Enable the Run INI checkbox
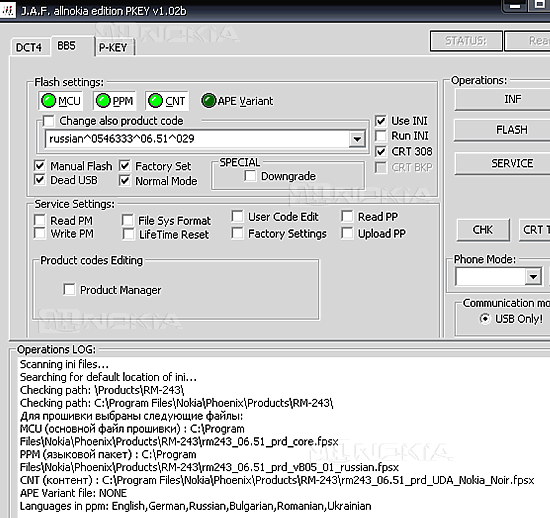 pos(381,136)
